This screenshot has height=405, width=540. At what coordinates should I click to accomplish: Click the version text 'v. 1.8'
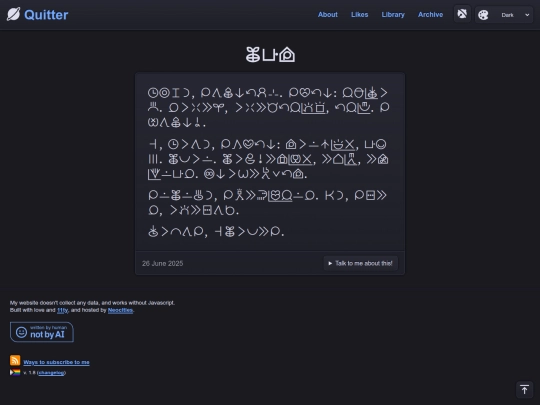[29, 373]
